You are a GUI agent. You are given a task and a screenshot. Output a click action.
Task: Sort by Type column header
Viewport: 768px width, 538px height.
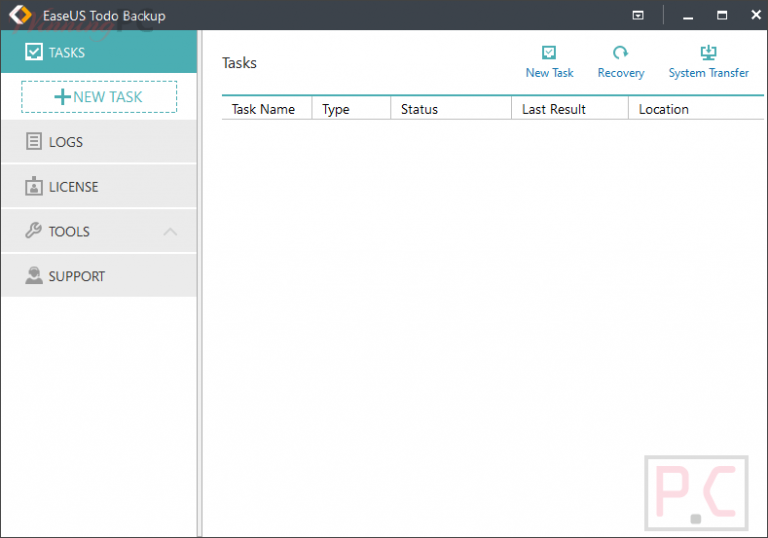pyautogui.click(x=351, y=109)
